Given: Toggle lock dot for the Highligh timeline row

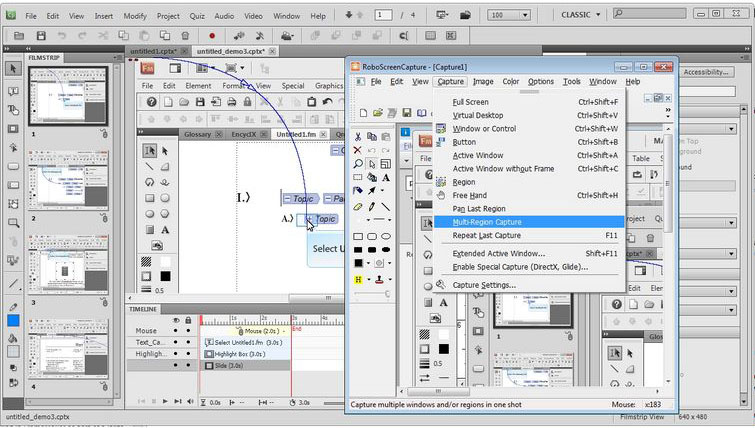Looking at the screenshot, I should point(188,353).
